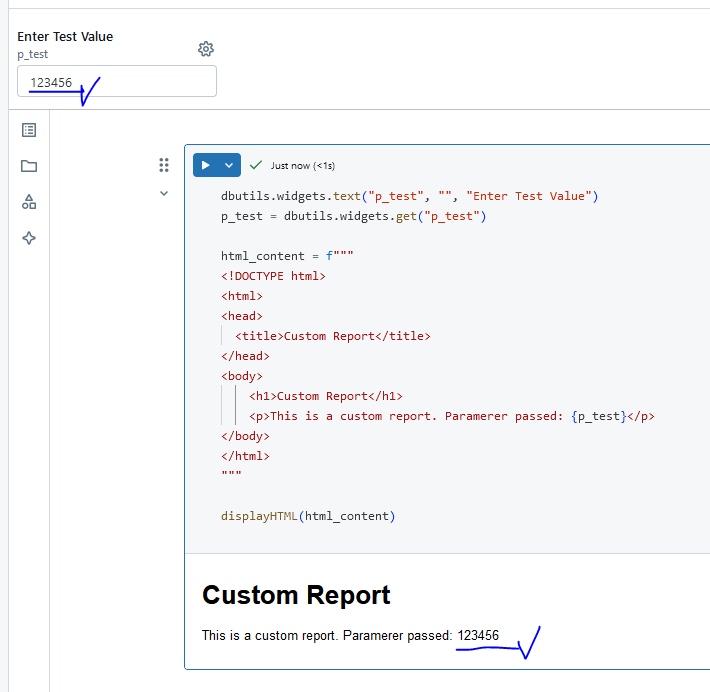Screen dimensions: 710x692
Task: Click the "Custom Report" output heading
Action: pos(296,595)
